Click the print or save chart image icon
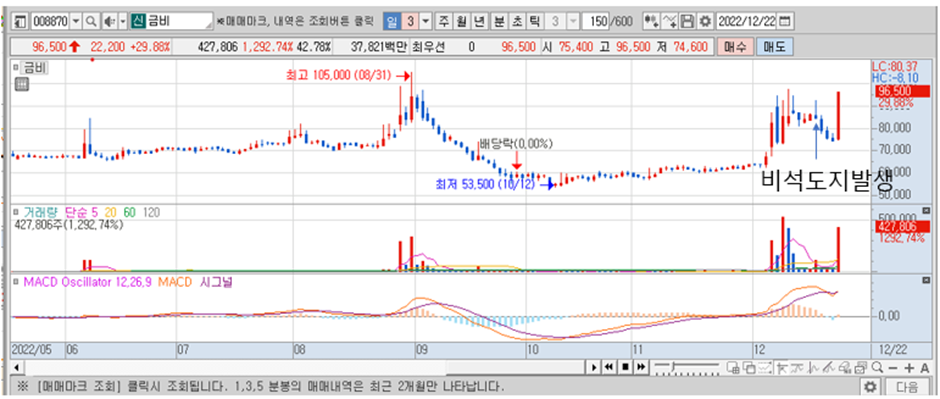The height and width of the screenshot is (399, 940). (x=861, y=367)
